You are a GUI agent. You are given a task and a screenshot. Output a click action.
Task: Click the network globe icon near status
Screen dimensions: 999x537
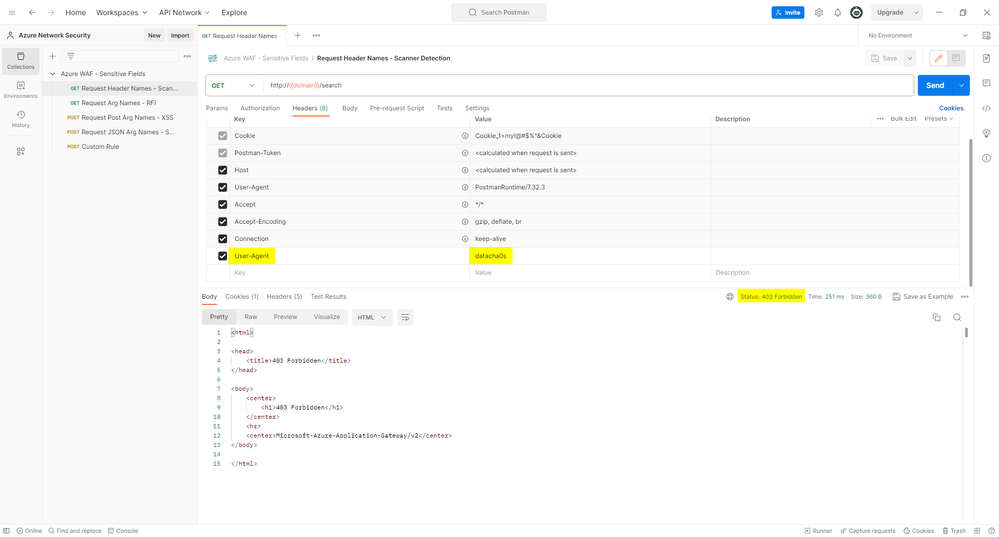[x=729, y=297]
